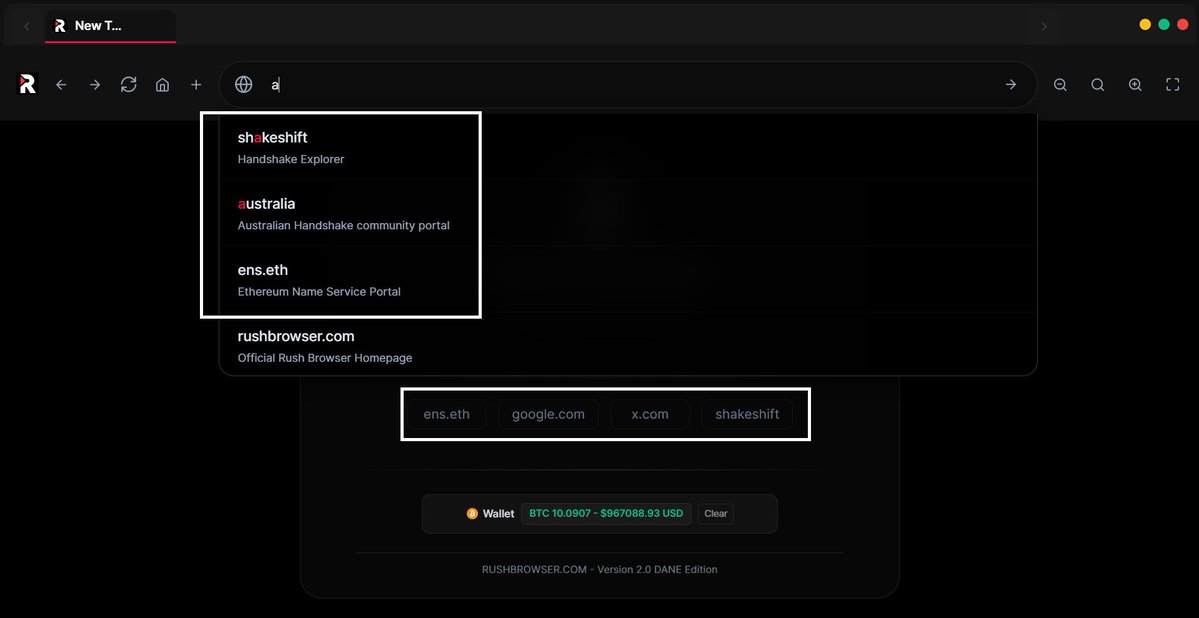Open a new tab with the plus icon
Screen dimensions: 1199x618
click(x=196, y=84)
